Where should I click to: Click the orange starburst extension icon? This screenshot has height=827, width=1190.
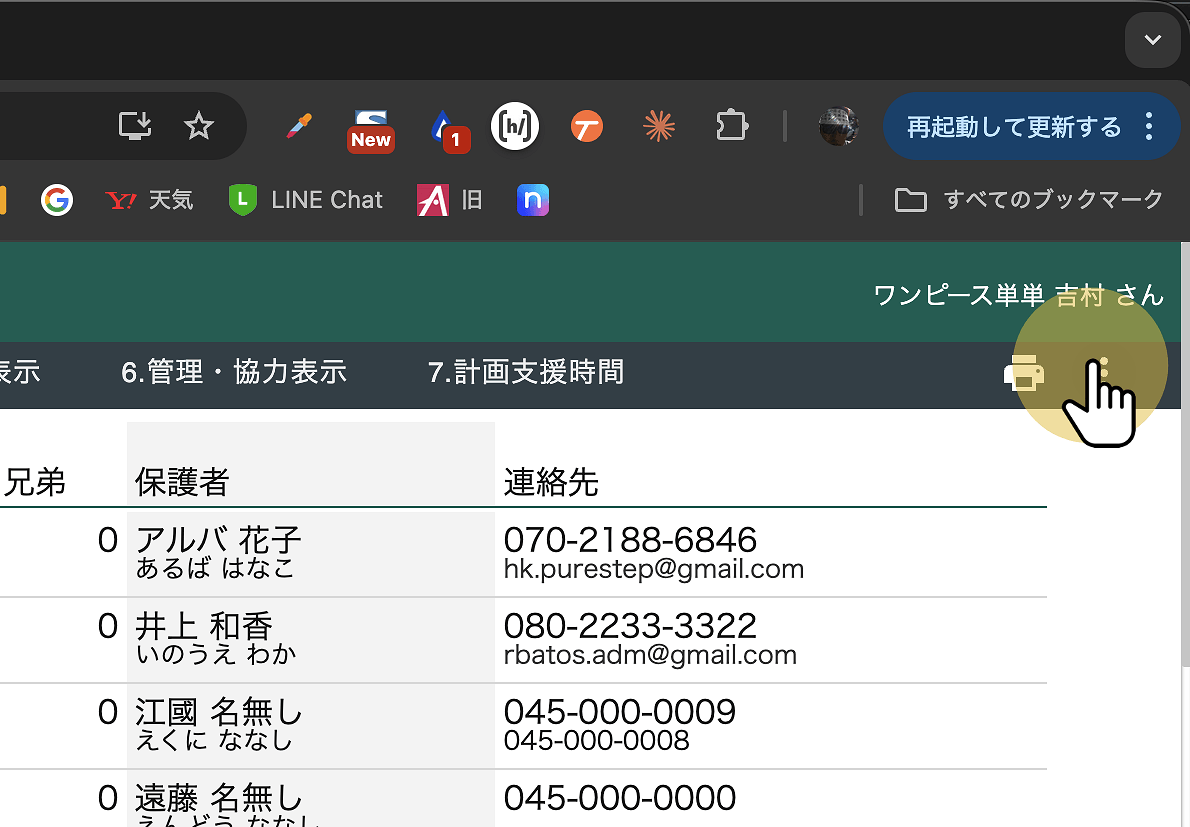(x=658, y=126)
